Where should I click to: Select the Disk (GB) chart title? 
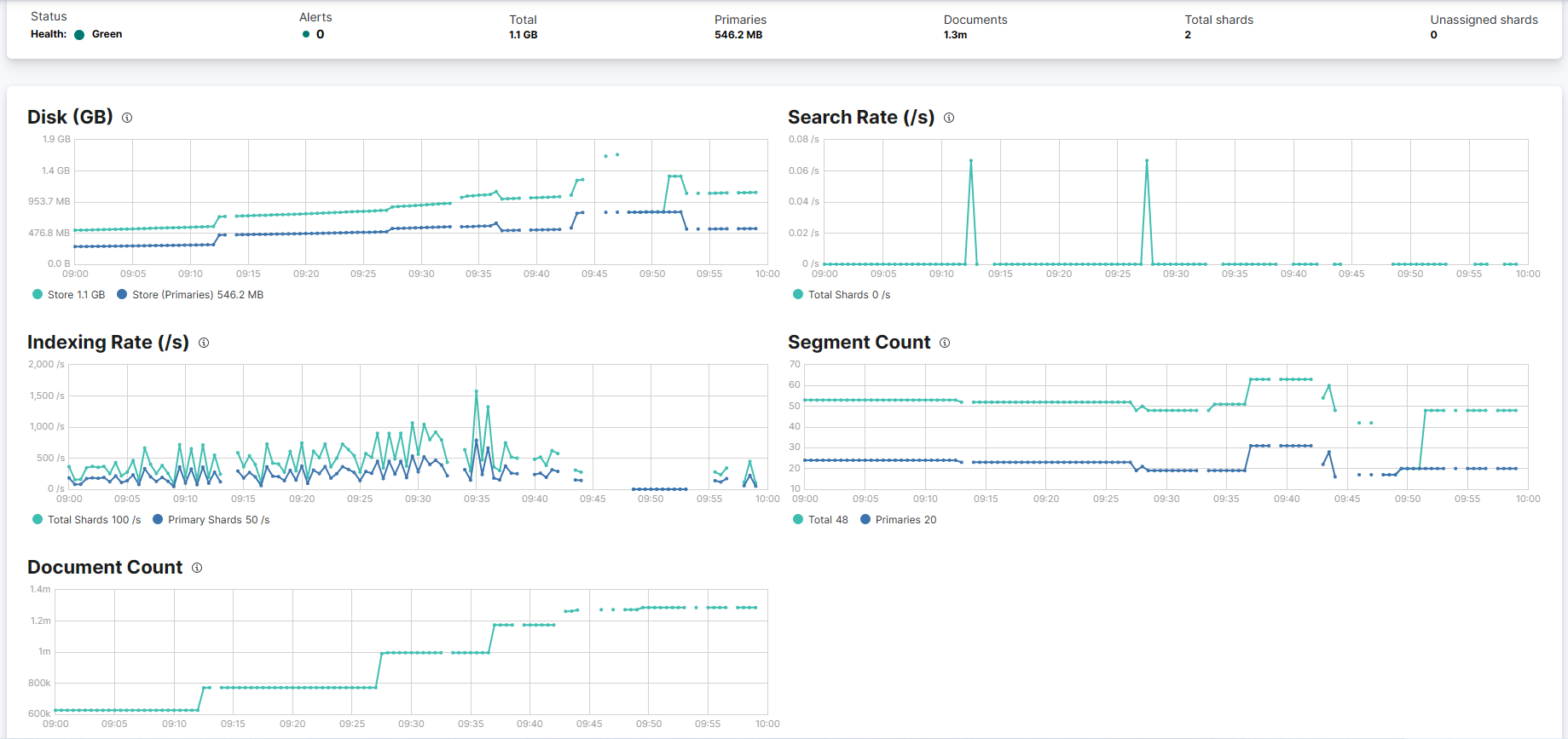coord(70,118)
